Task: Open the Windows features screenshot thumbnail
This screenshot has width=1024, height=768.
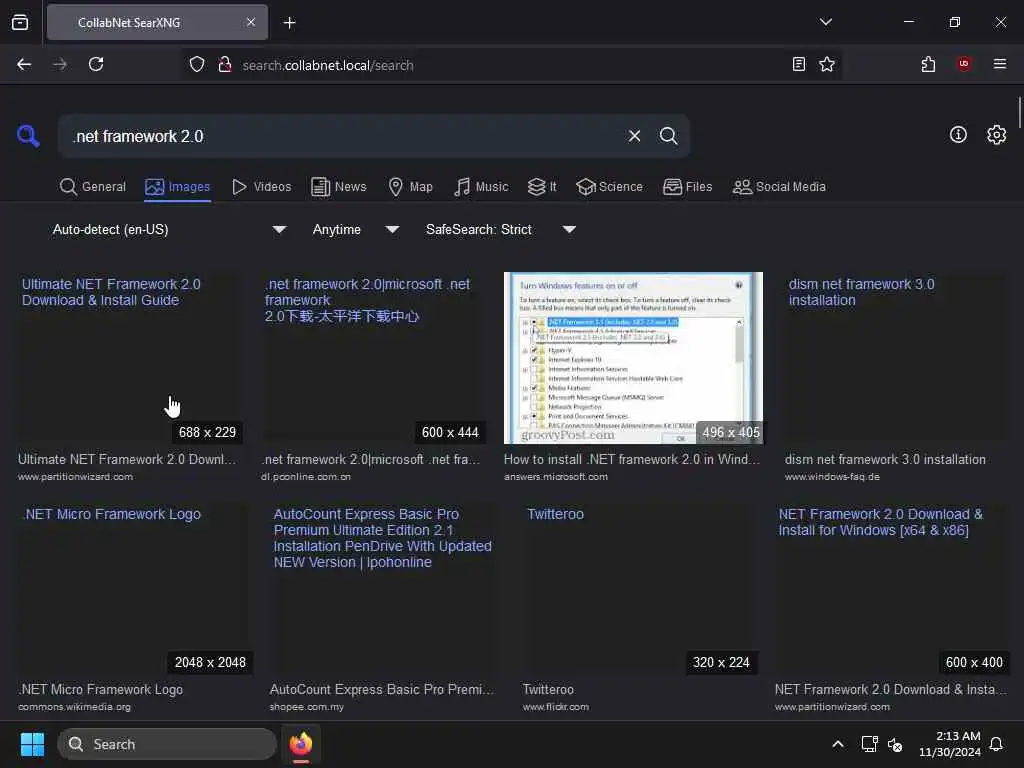Action: pos(633,358)
